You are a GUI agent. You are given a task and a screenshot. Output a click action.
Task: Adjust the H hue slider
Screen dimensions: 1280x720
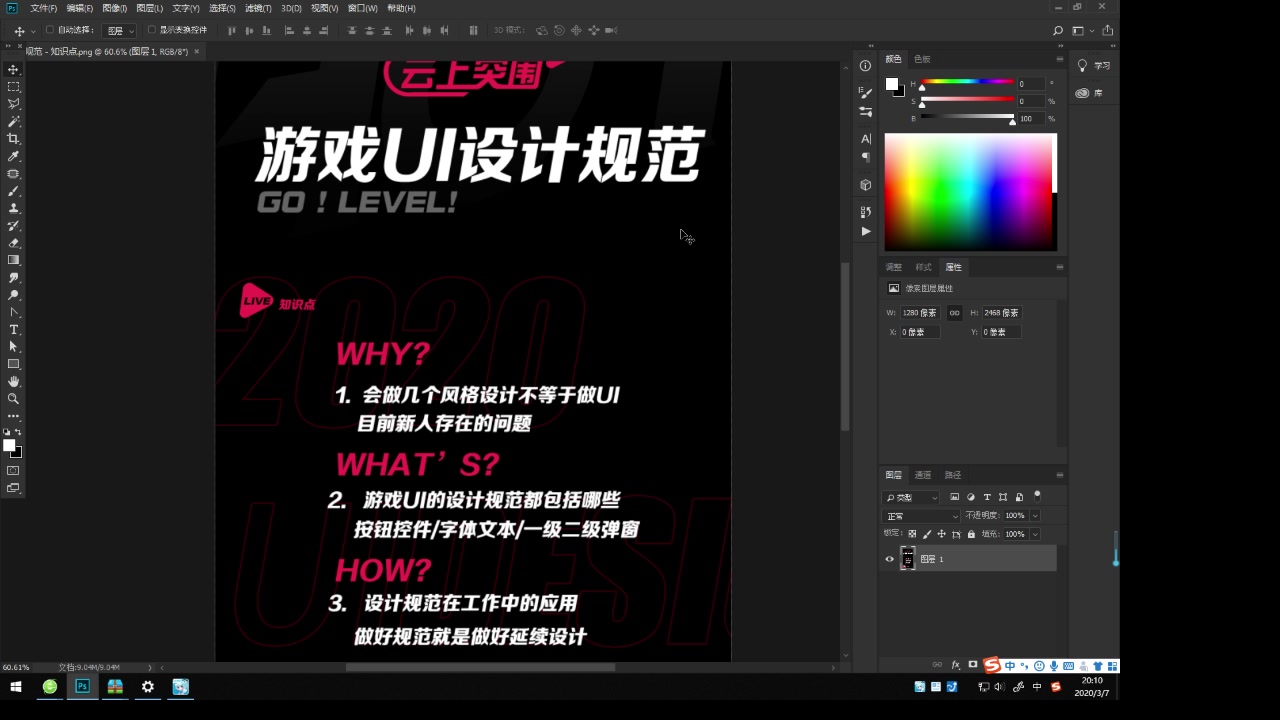coord(968,84)
